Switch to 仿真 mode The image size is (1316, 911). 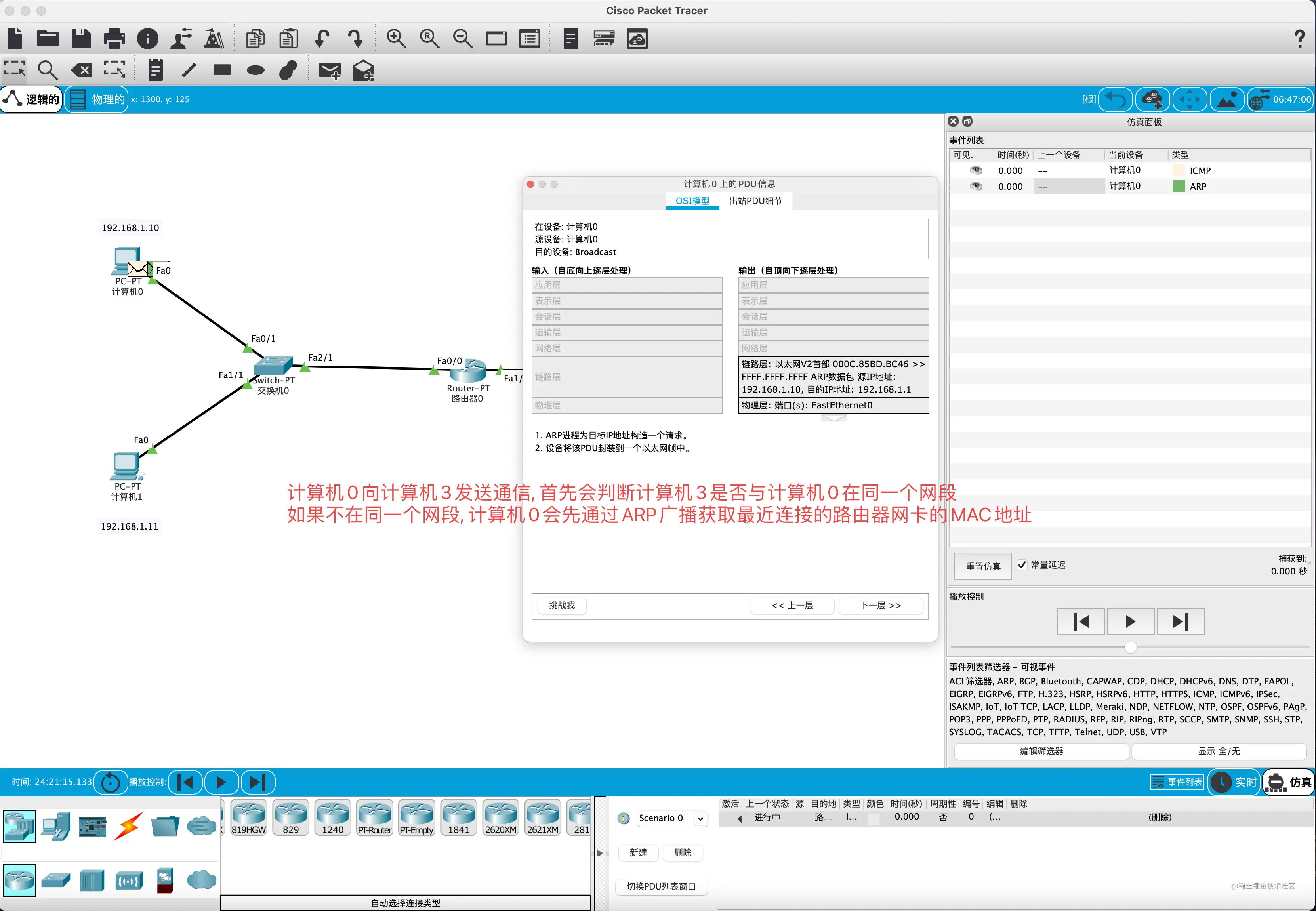1289,782
